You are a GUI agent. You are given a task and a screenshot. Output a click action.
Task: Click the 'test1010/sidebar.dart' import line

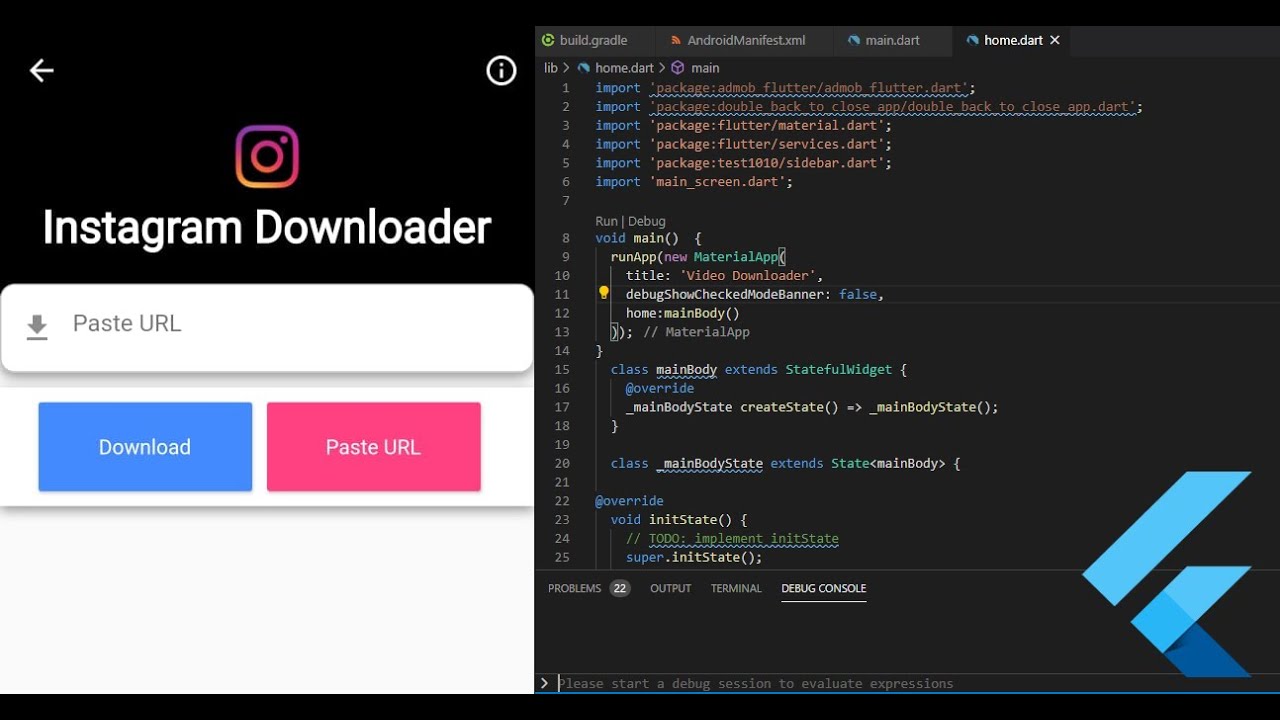[x=743, y=163]
